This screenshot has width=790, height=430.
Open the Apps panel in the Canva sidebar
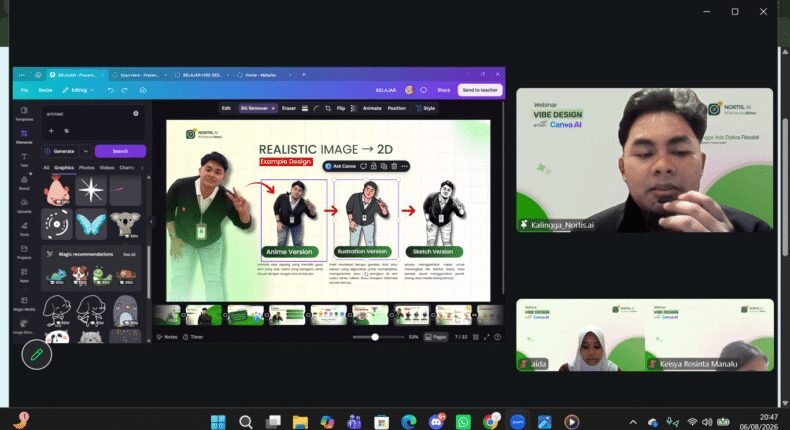[24, 275]
